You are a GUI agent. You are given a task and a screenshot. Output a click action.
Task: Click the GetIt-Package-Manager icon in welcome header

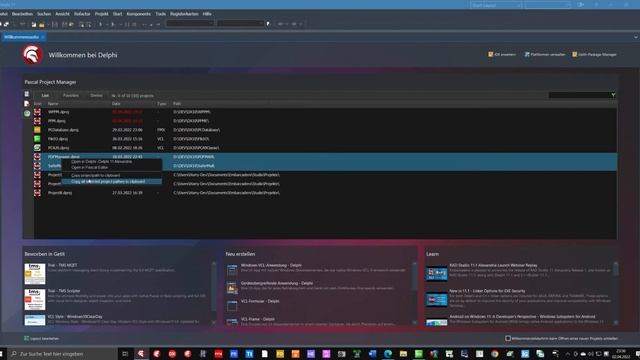coord(574,54)
